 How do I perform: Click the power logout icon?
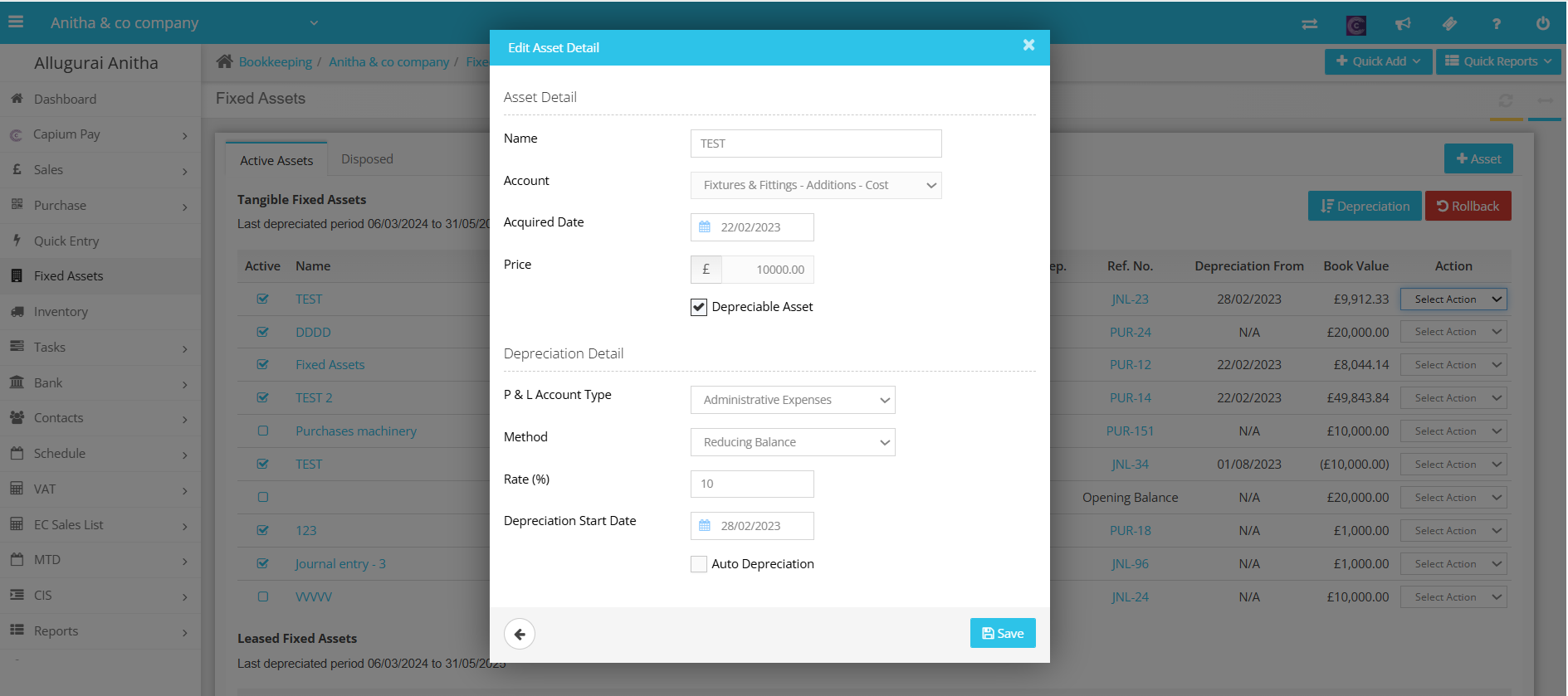[1543, 23]
